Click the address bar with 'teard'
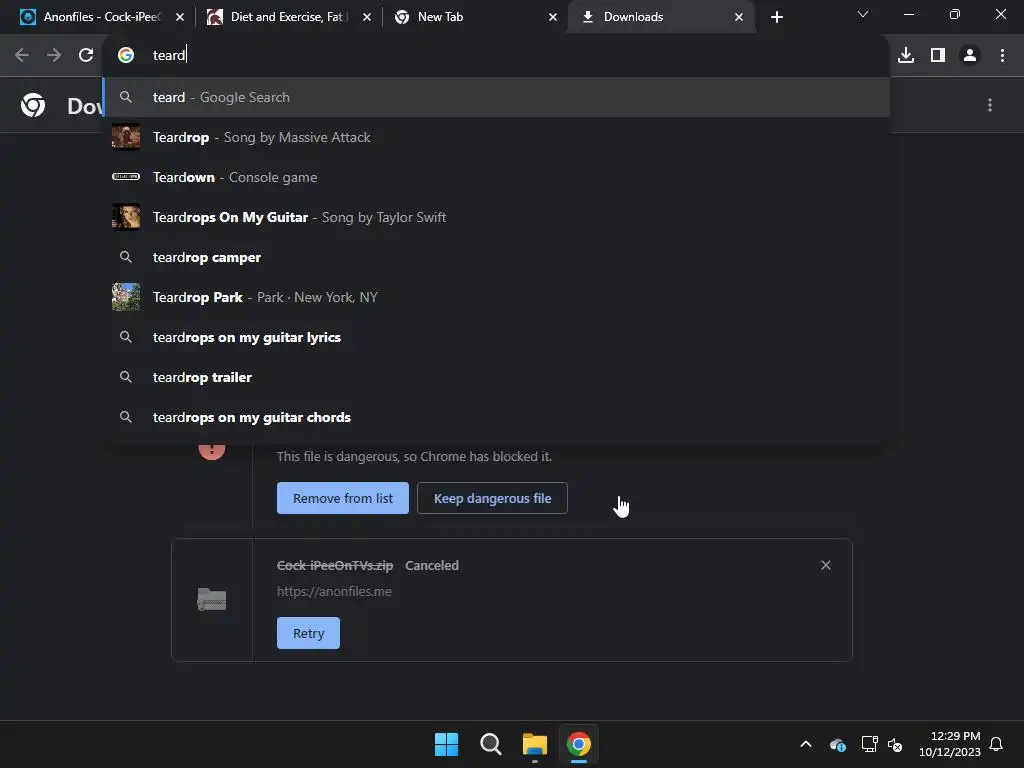 point(496,55)
